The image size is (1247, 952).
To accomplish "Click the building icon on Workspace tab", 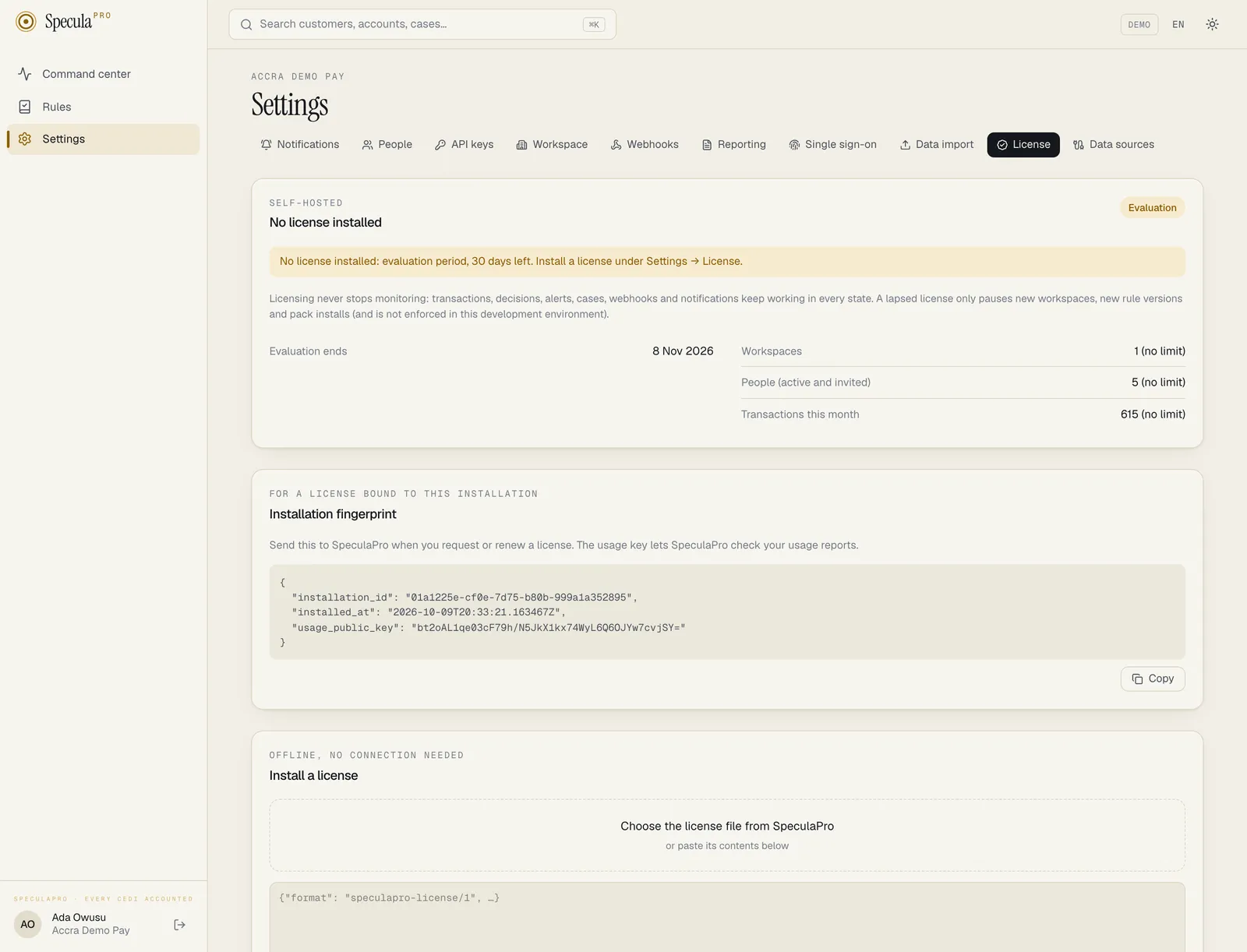I will 522,145.
